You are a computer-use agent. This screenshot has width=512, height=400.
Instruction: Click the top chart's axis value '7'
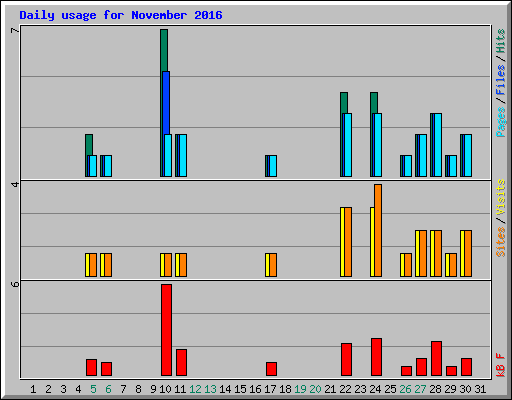click(15, 31)
